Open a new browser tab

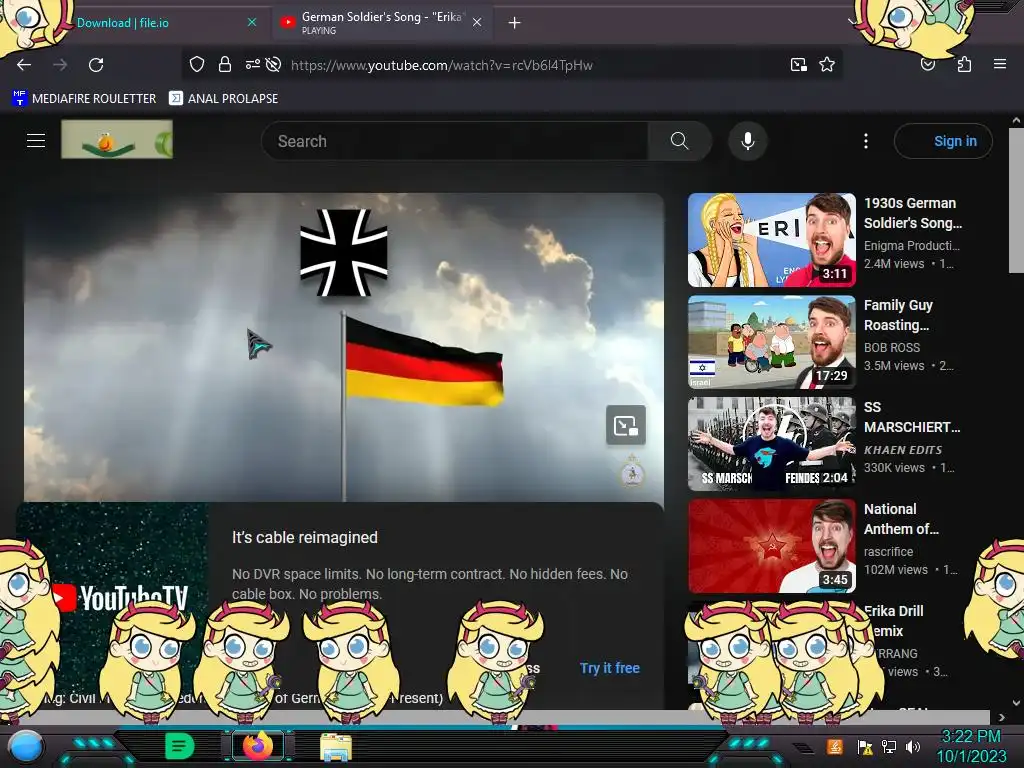[x=515, y=23]
